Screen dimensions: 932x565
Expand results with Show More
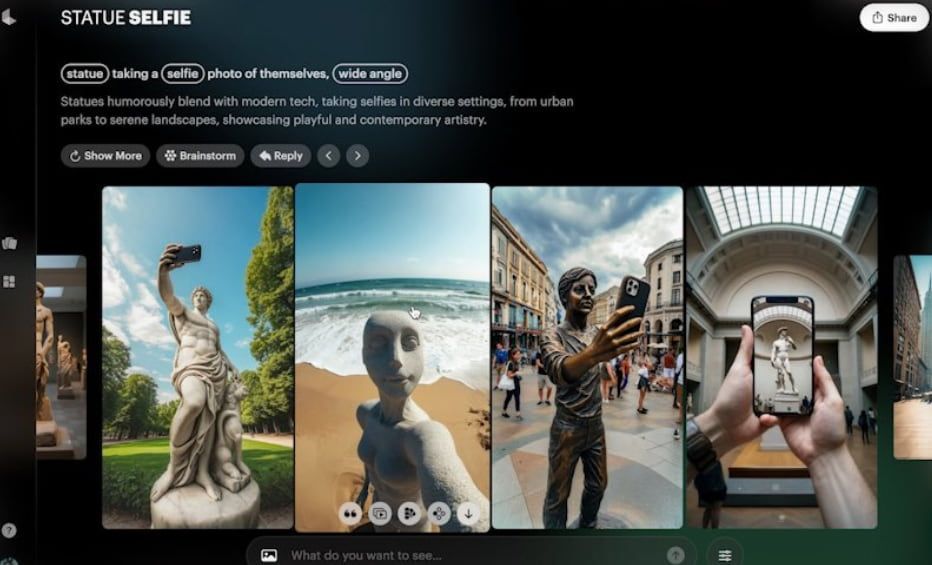(105, 156)
